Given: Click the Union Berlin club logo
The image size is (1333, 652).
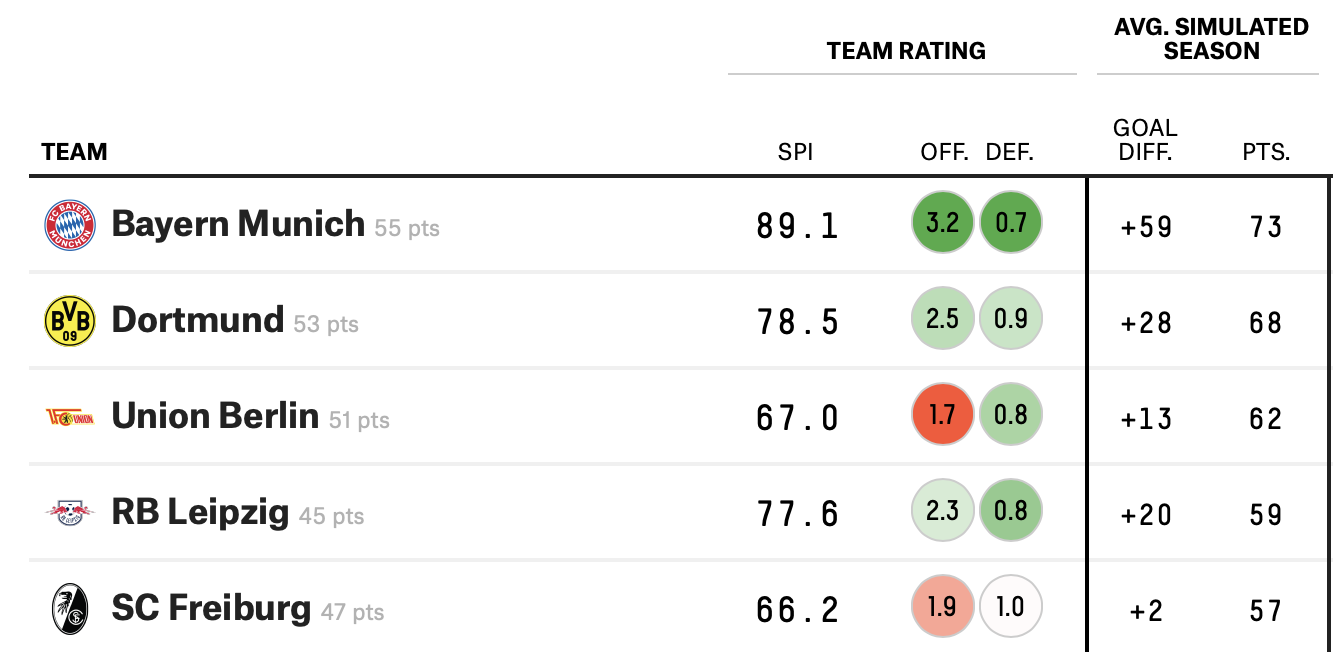Looking at the screenshot, I should tap(70, 417).
